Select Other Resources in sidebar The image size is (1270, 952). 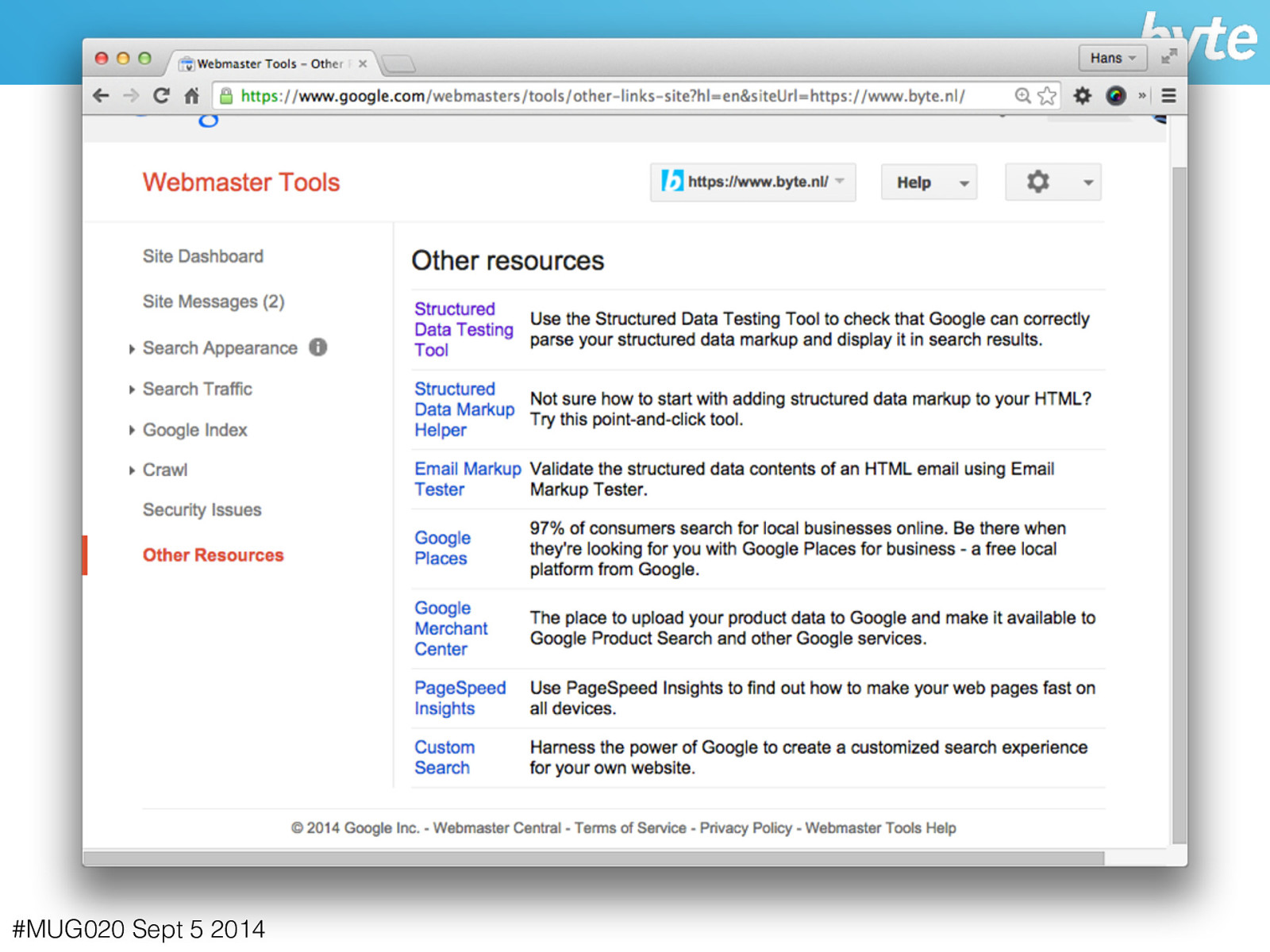[x=213, y=555]
